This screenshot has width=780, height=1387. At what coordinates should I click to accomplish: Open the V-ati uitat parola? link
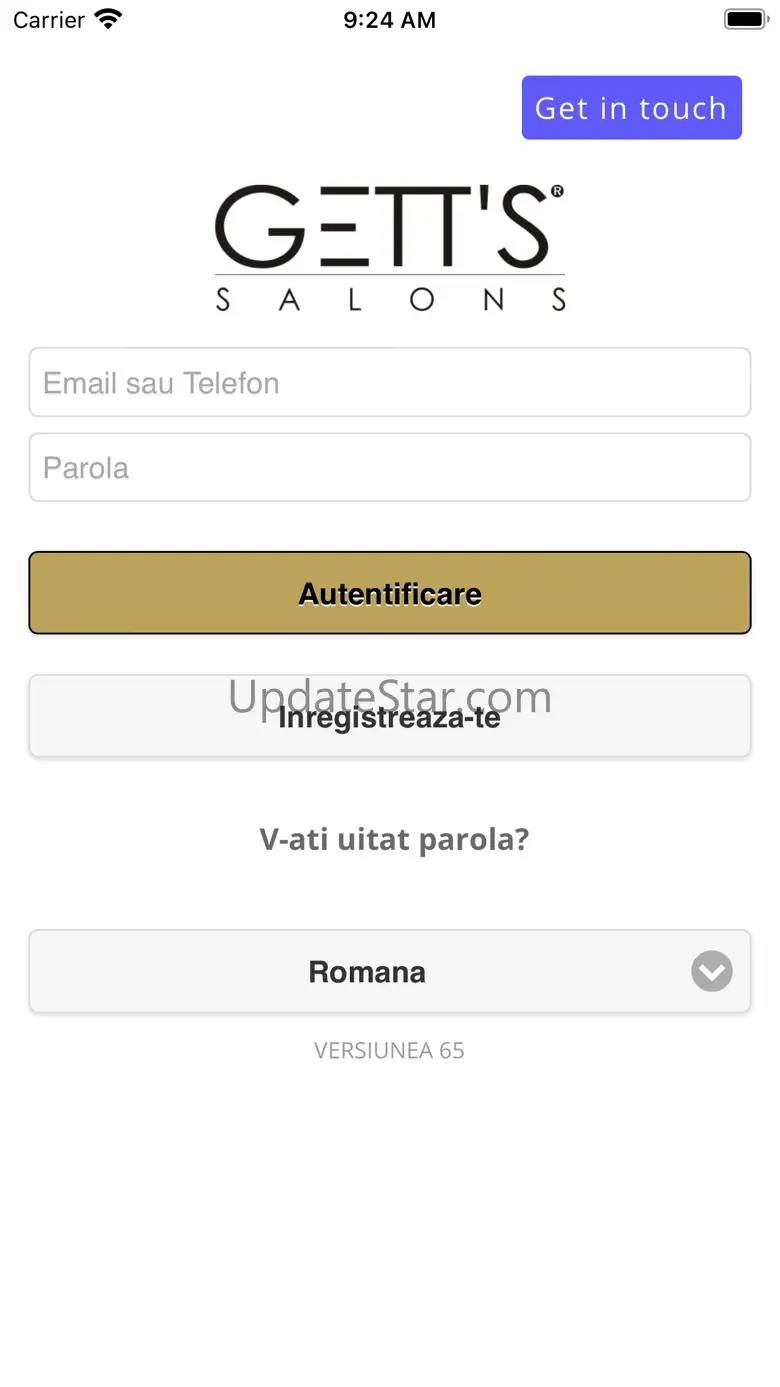394,839
